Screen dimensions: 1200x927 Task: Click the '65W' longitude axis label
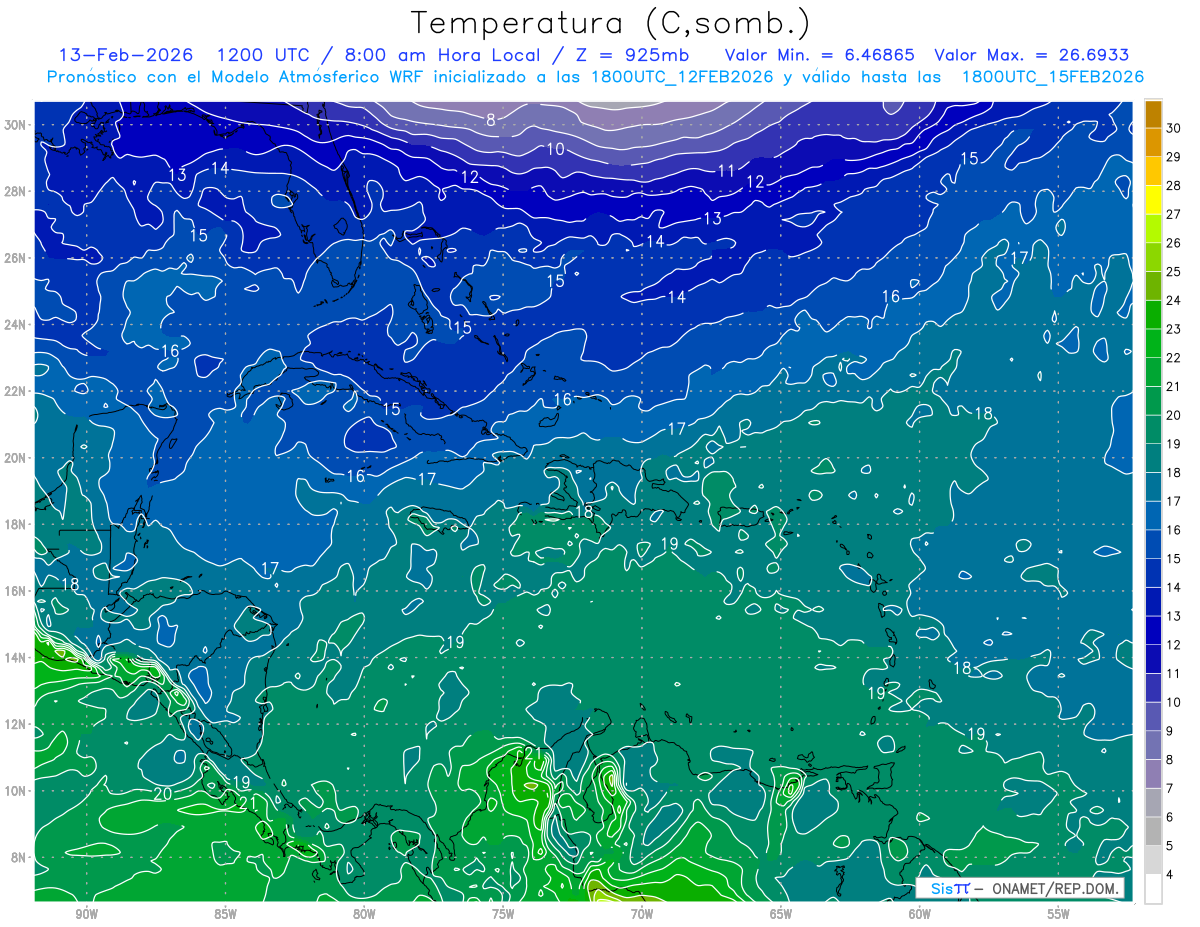tap(781, 914)
